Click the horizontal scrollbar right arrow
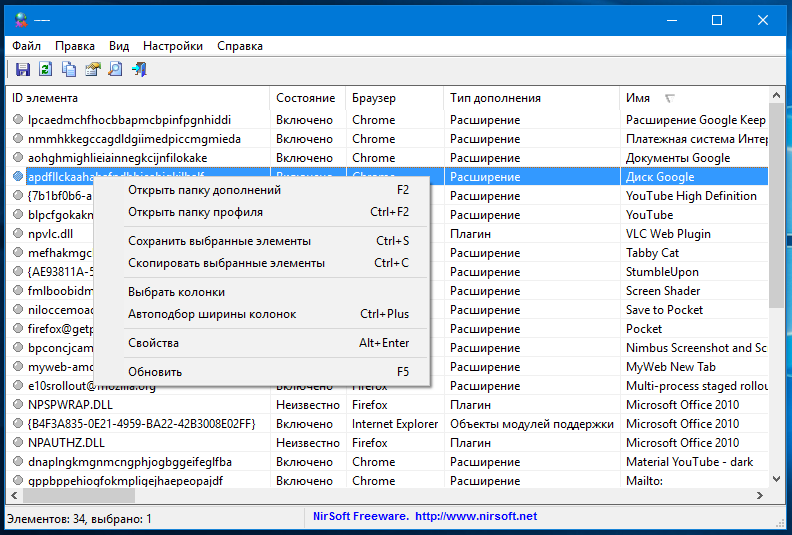Image resolution: width=792 pixels, height=535 pixels. click(x=760, y=496)
